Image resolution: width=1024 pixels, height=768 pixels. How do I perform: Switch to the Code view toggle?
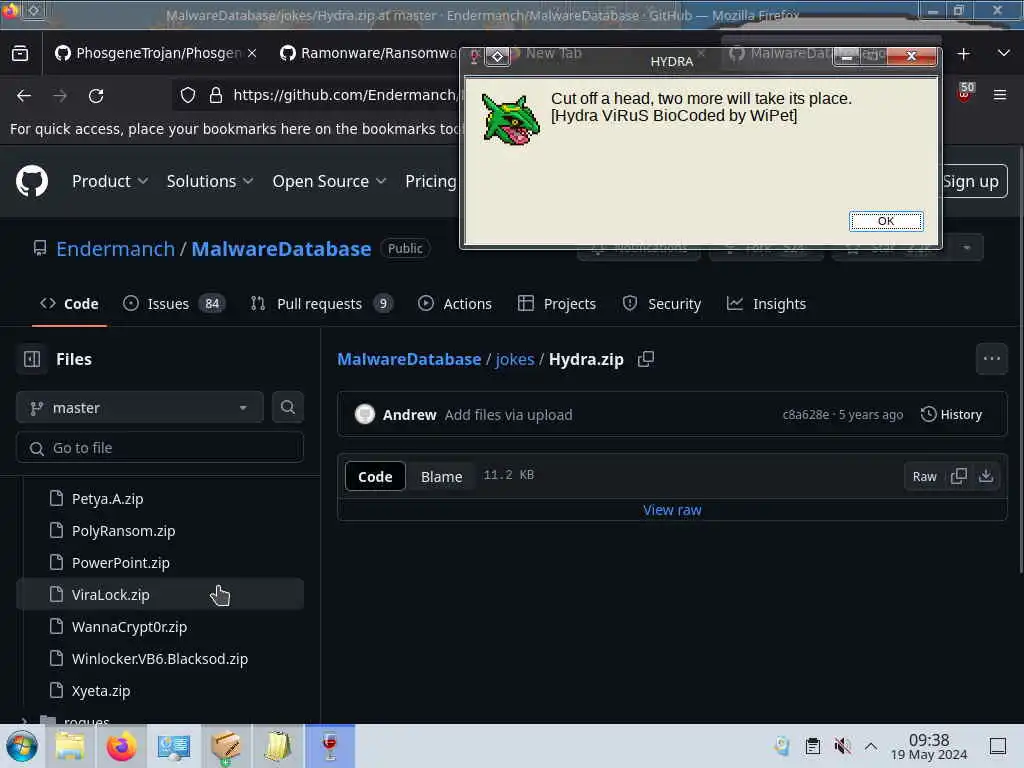[x=375, y=477]
